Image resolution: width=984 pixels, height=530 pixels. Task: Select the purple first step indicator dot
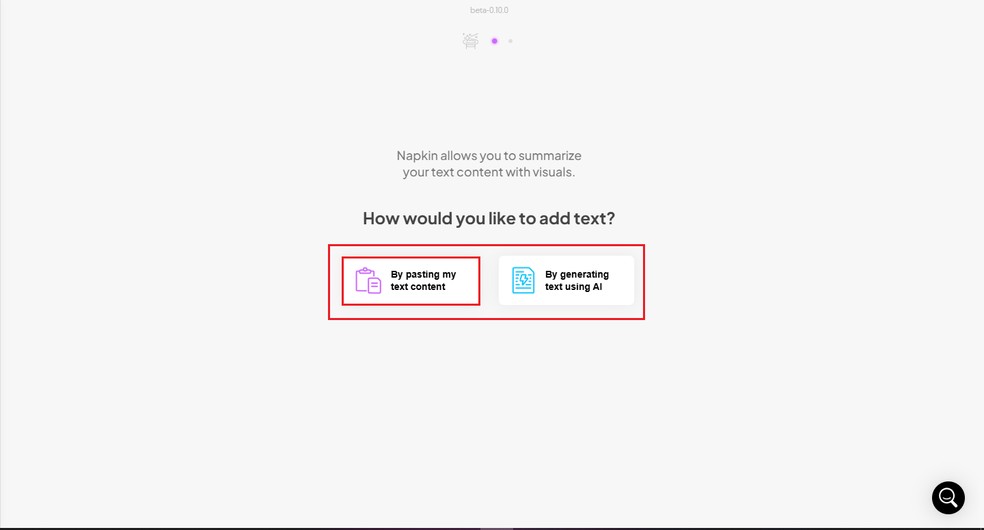[494, 41]
